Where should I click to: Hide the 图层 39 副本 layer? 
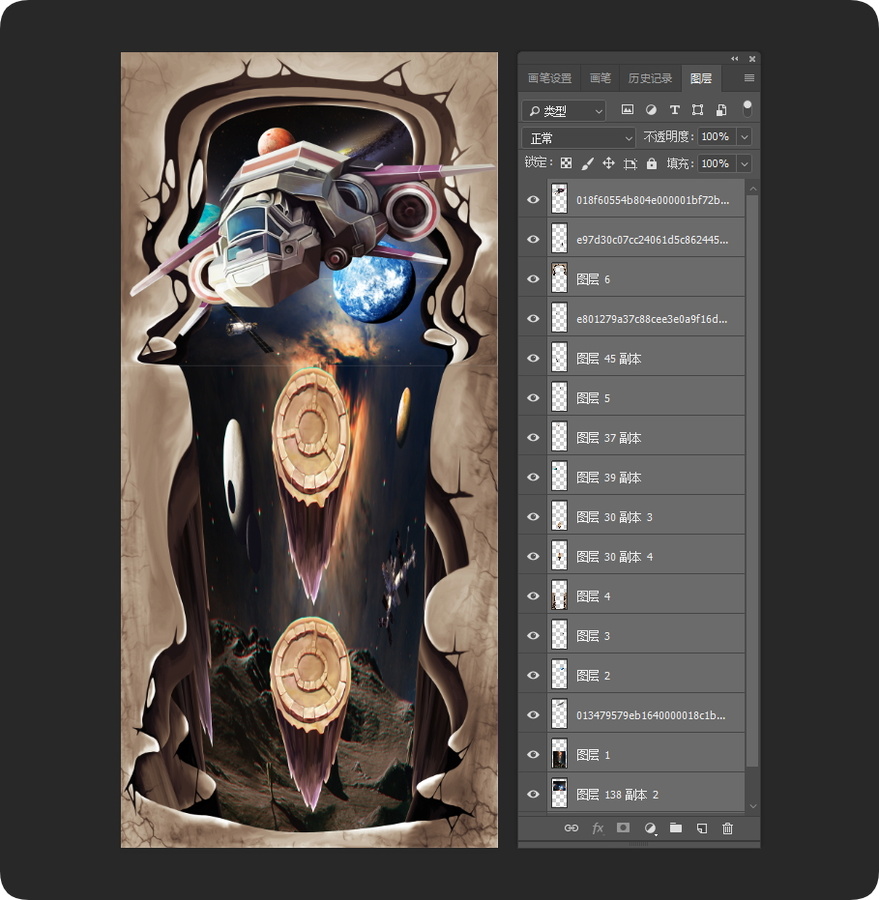click(533, 477)
